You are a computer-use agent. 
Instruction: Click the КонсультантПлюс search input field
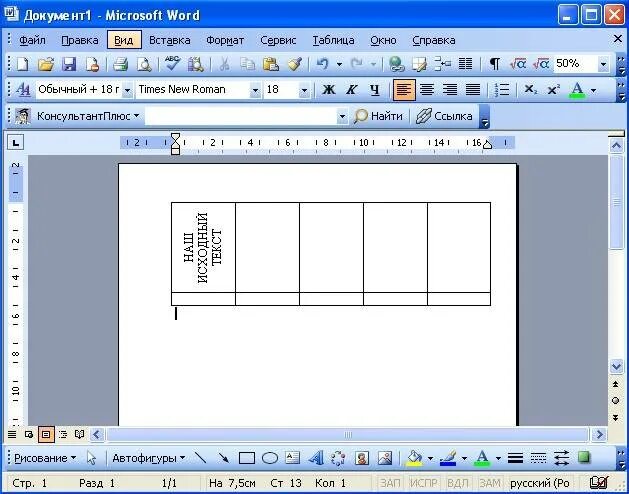[x=241, y=116]
